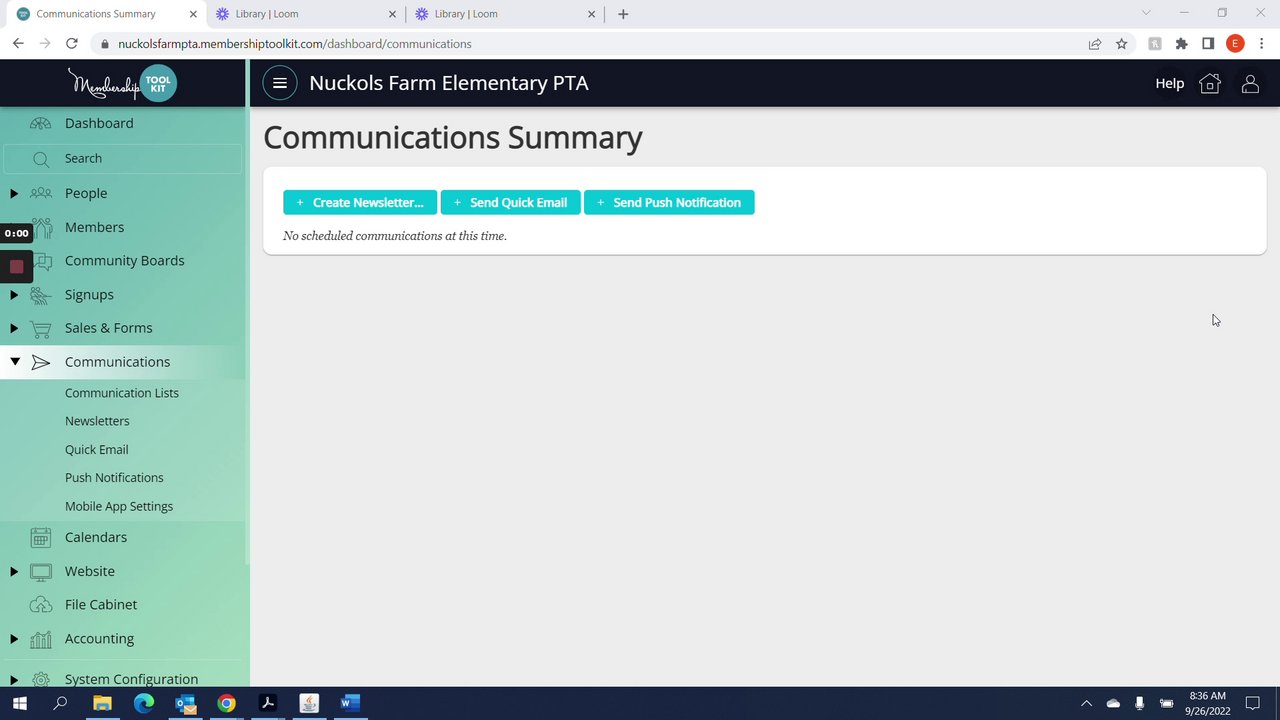
Task: Open the Dashboard gauge icon
Action: coord(40,123)
